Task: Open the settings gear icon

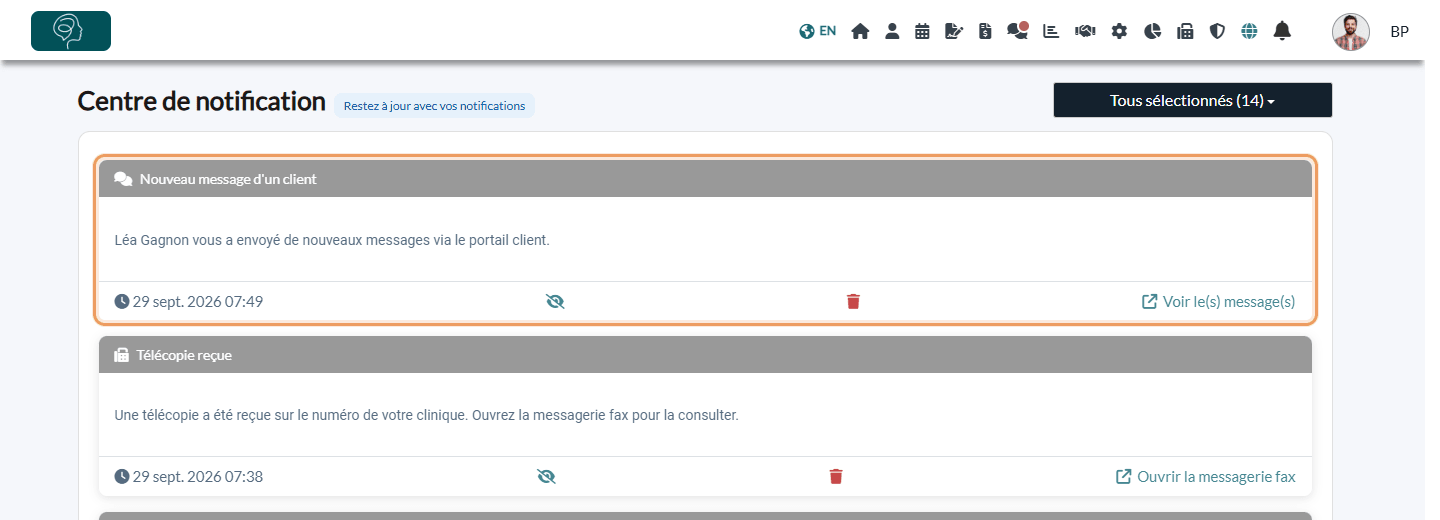Action: point(1119,31)
